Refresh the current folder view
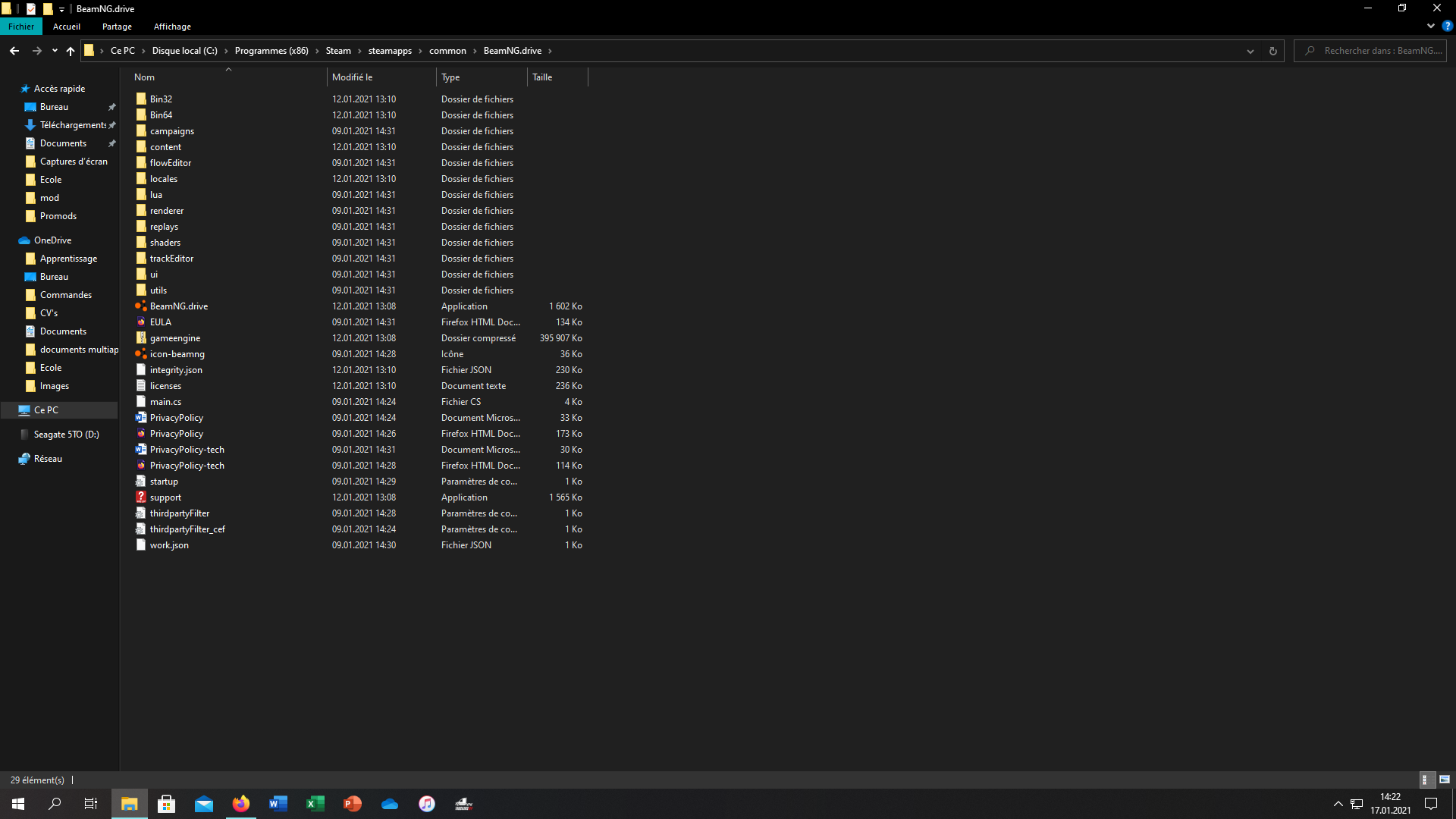This screenshot has height=819, width=1456. 1272,51
